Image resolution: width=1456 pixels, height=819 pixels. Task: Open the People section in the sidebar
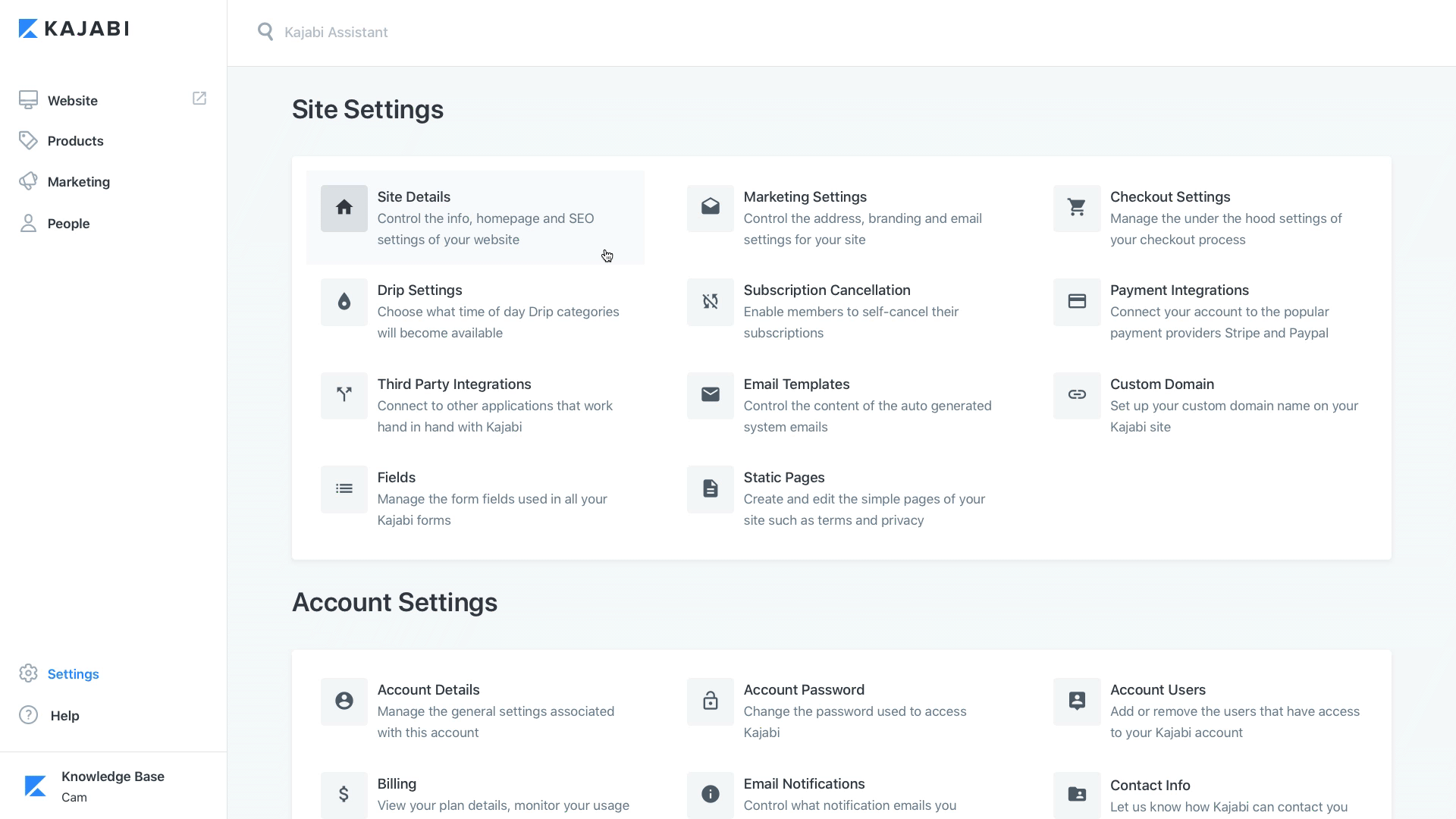[68, 224]
